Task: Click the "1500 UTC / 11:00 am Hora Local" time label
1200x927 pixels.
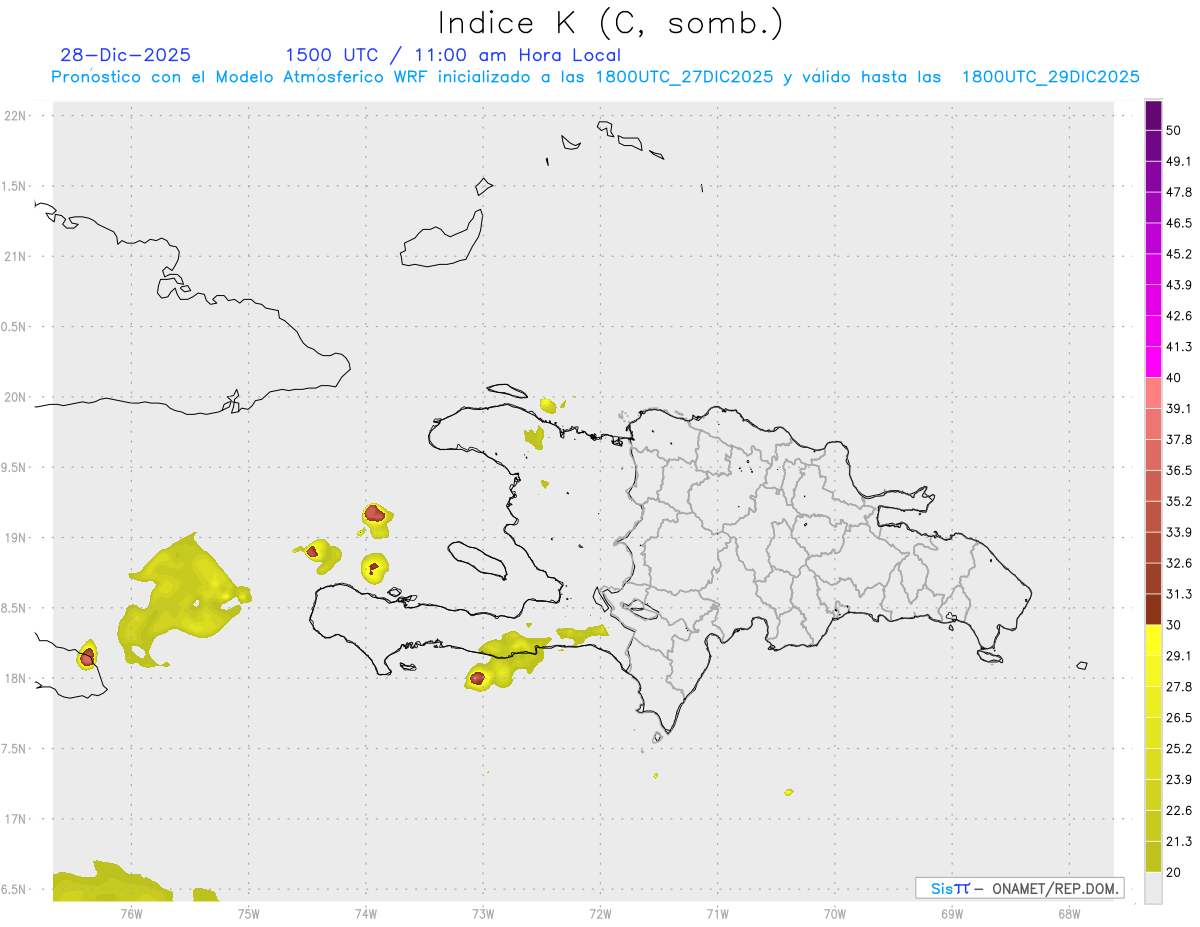Action: [453, 55]
